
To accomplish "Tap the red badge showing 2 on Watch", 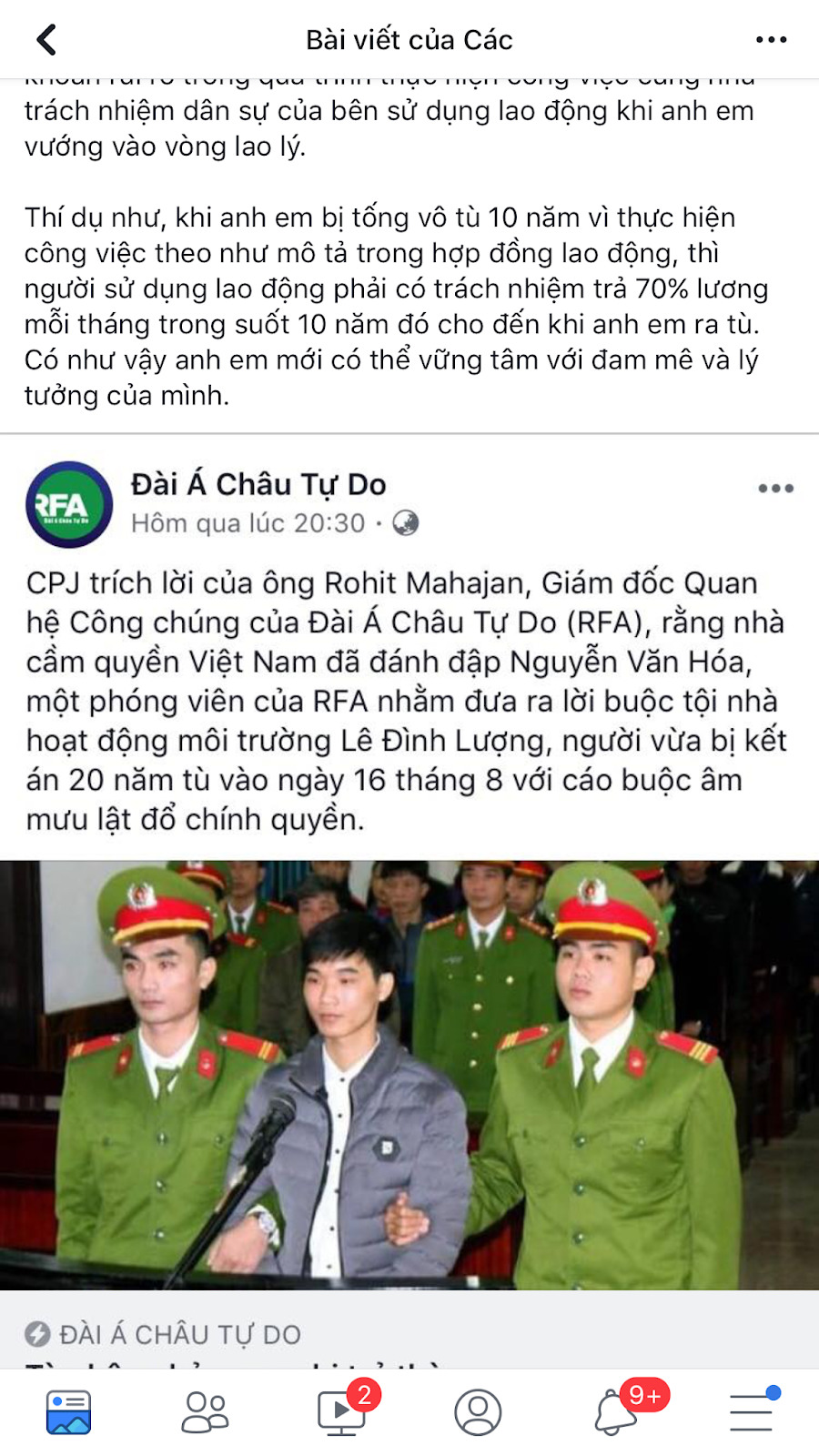I will [364, 1395].
